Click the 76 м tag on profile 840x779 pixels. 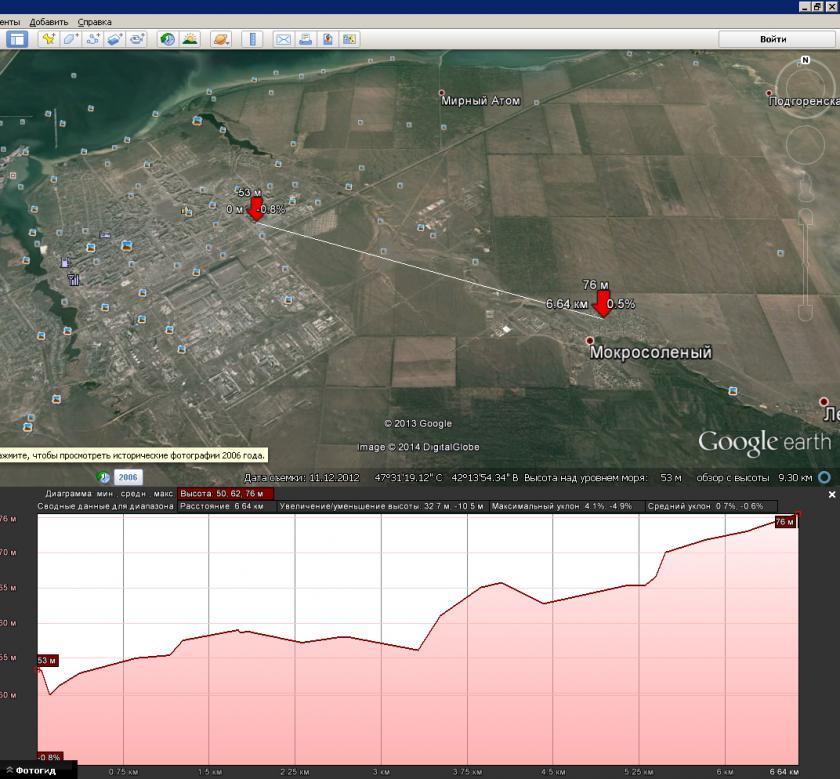tap(785, 522)
